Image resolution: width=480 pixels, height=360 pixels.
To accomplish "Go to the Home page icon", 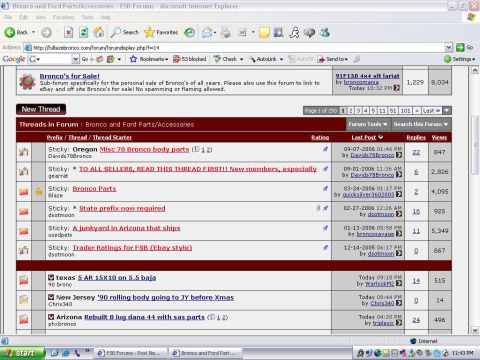I will (98, 32).
